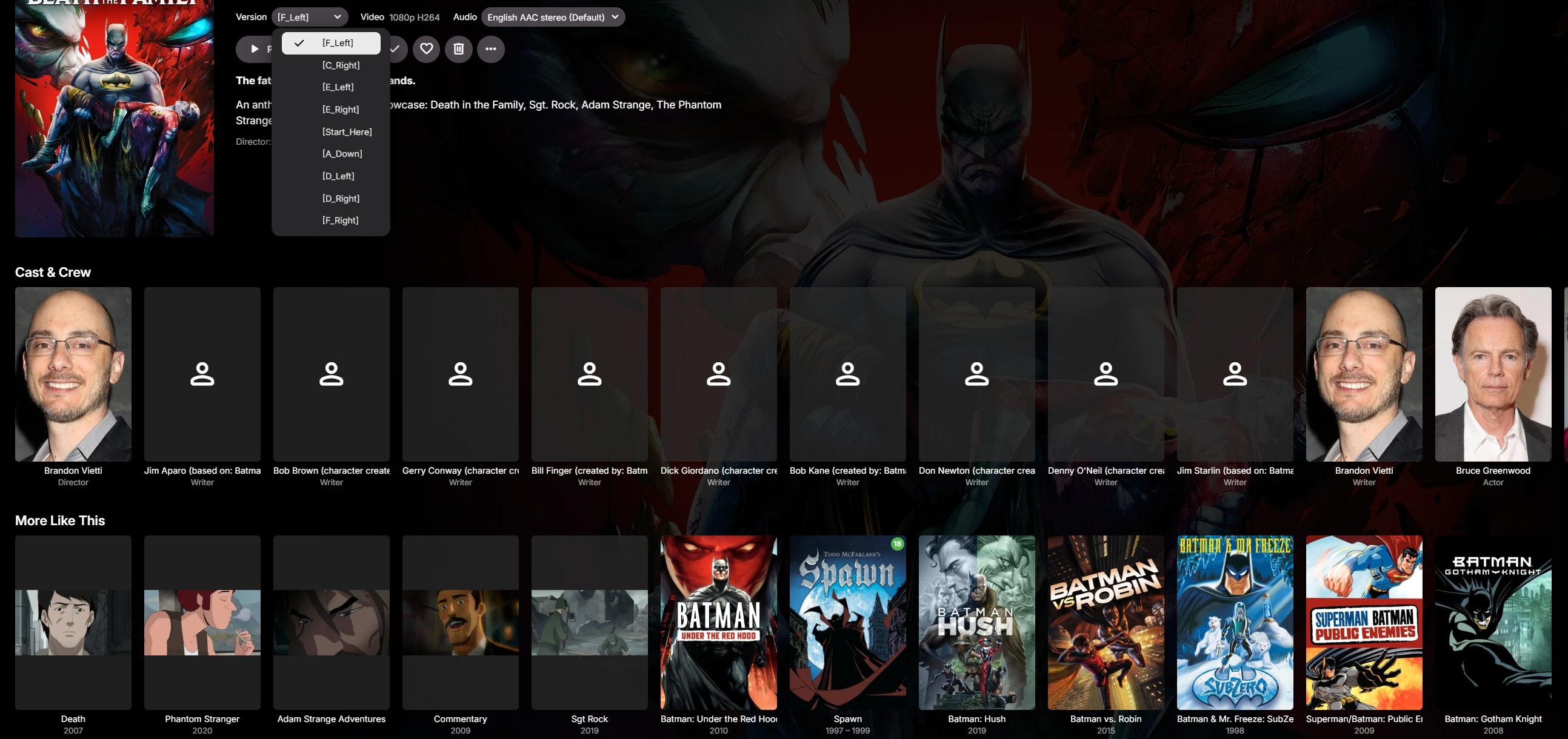The width and height of the screenshot is (1568, 739).
Task: Click the green 18 badge on Spawn
Action: point(896,544)
